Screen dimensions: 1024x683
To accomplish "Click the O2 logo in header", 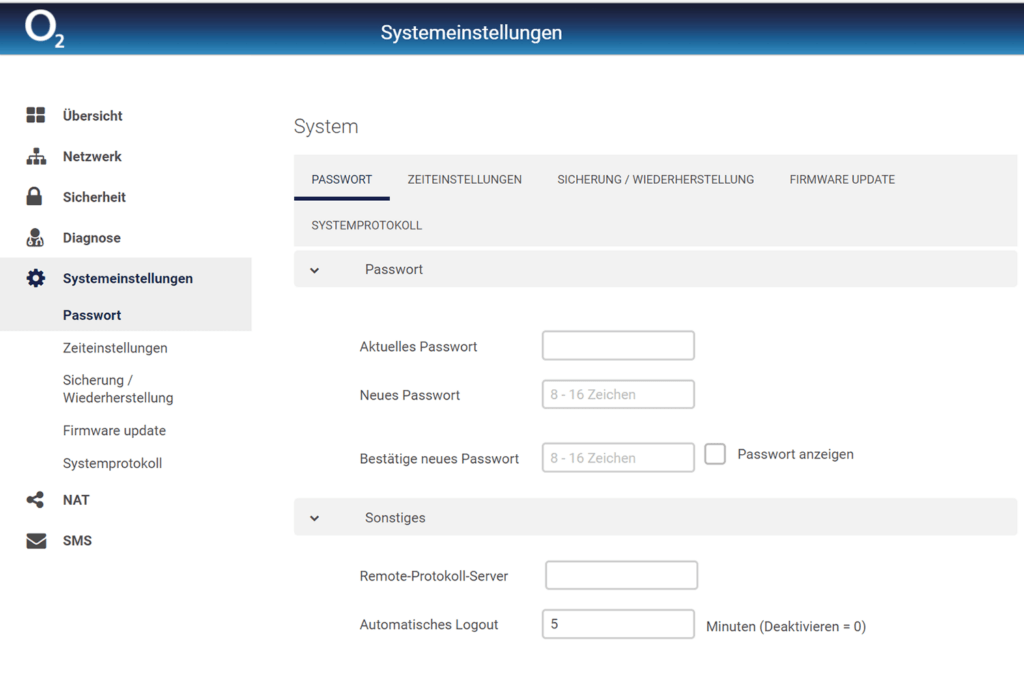I will pos(44,30).
